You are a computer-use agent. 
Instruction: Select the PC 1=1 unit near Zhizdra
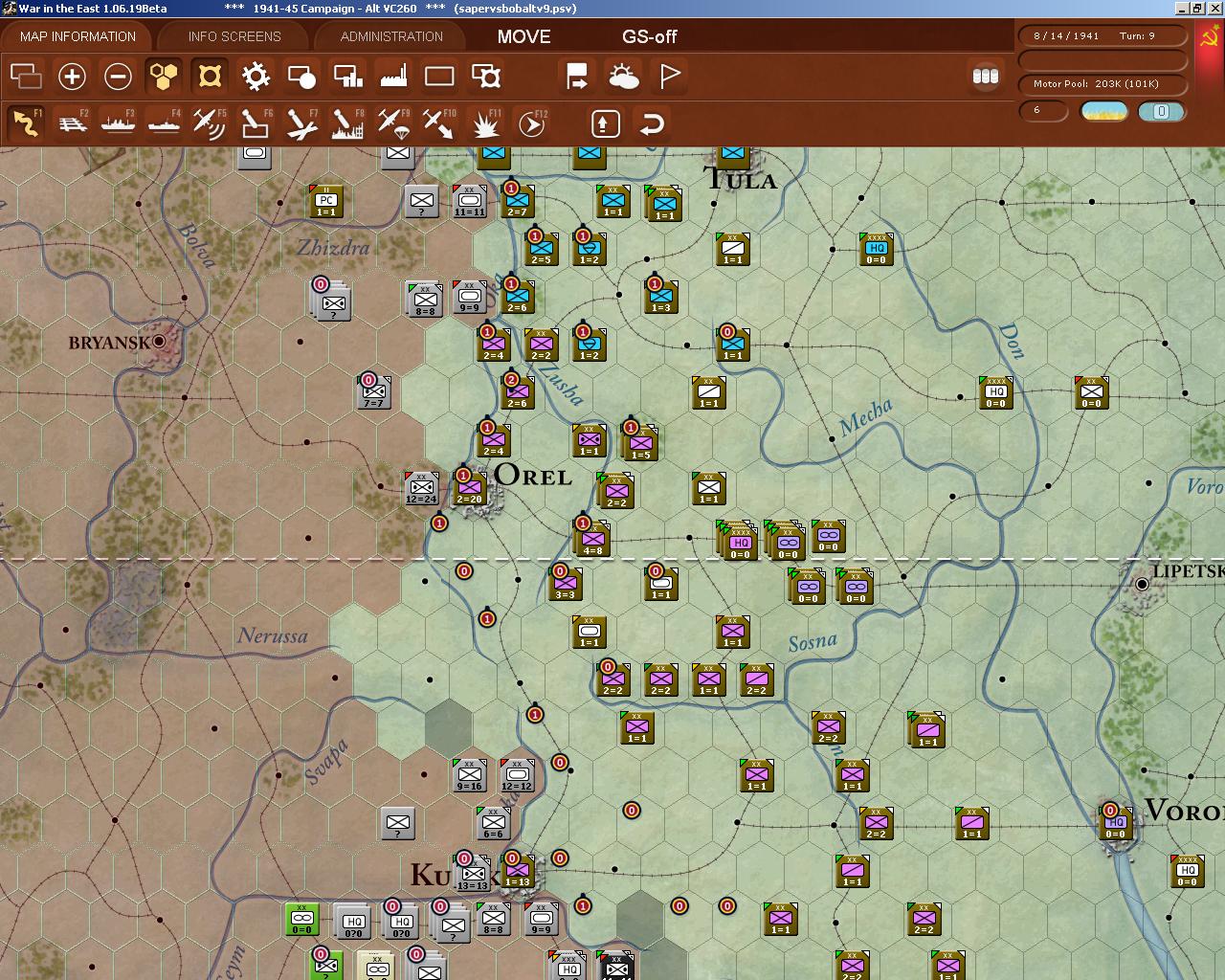tap(326, 201)
